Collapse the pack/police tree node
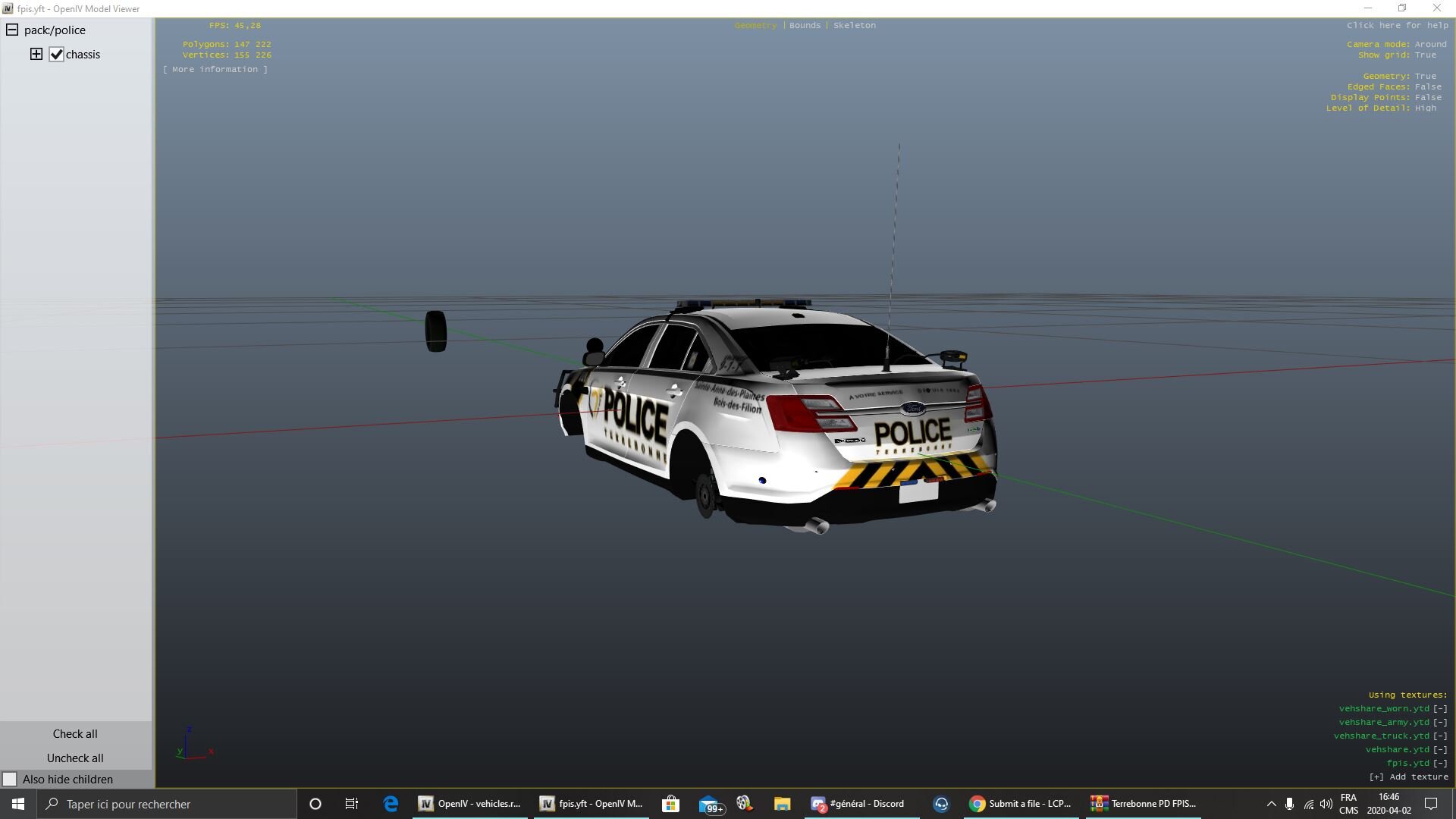 click(x=12, y=30)
